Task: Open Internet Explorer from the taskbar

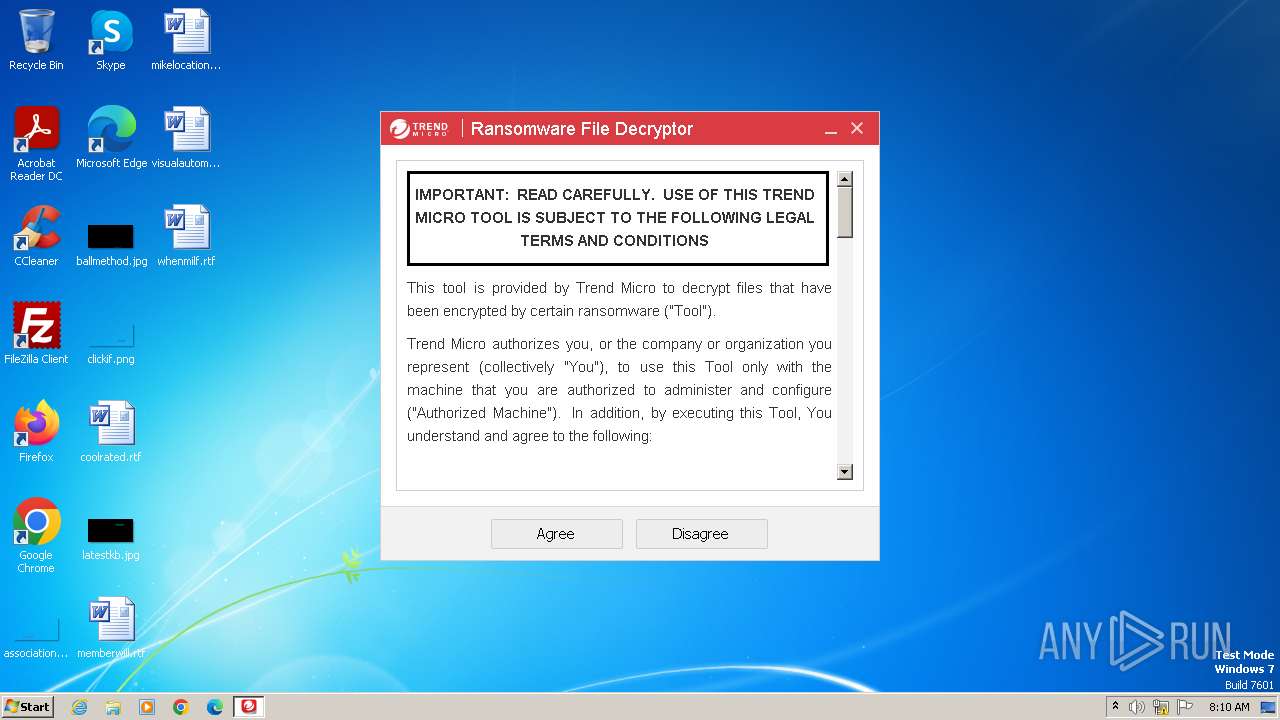Action: point(79,707)
